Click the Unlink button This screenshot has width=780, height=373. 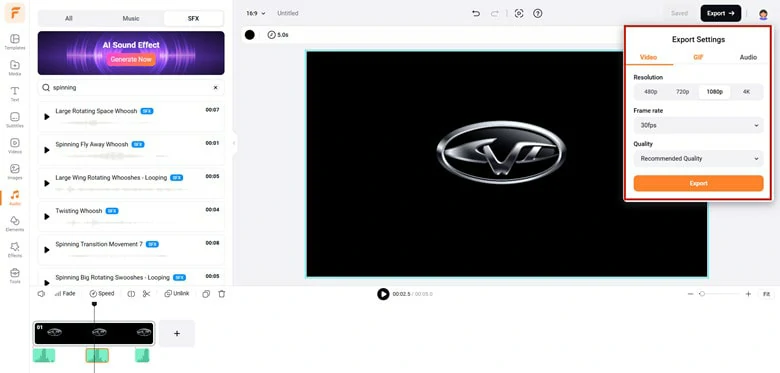click(x=177, y=294)
